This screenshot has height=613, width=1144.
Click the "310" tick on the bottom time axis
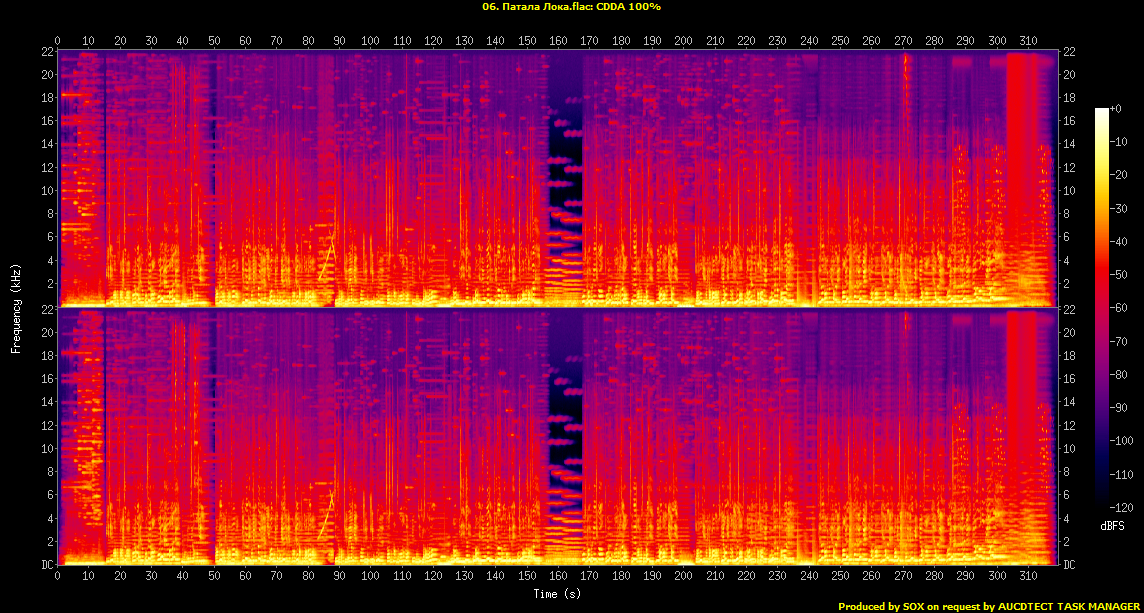click(x=1028, y=576)
